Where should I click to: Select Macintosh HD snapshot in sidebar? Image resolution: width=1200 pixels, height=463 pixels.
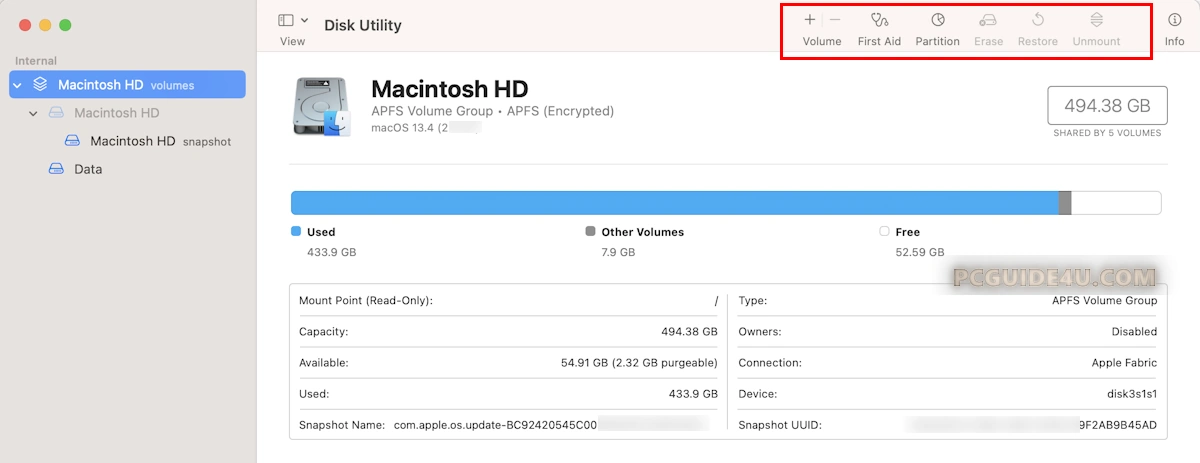132,141
